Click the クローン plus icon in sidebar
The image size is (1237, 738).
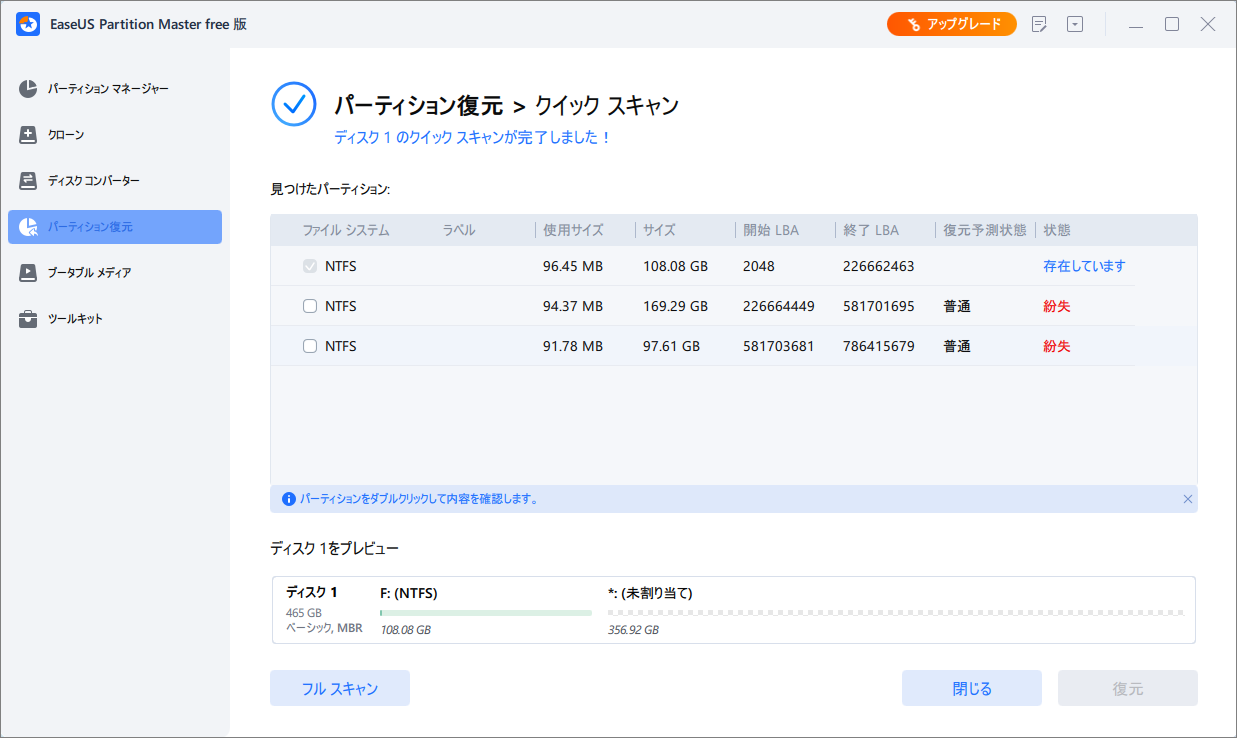click(29, 135)
